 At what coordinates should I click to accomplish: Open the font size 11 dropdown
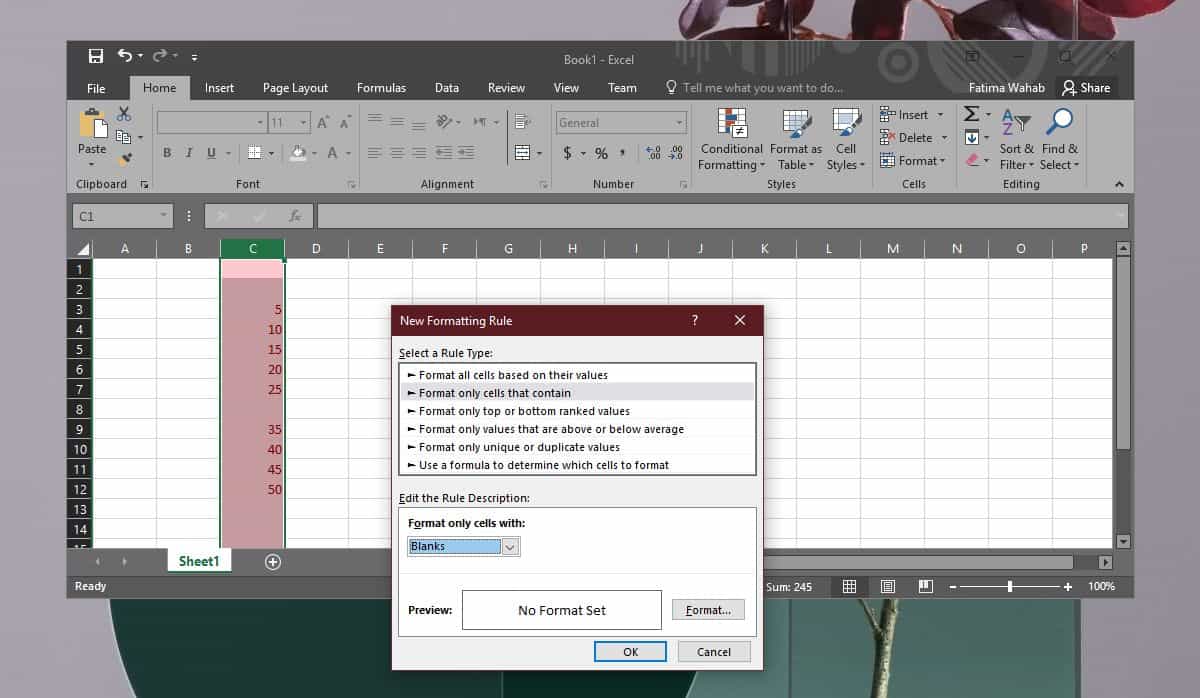click(303, 123)
